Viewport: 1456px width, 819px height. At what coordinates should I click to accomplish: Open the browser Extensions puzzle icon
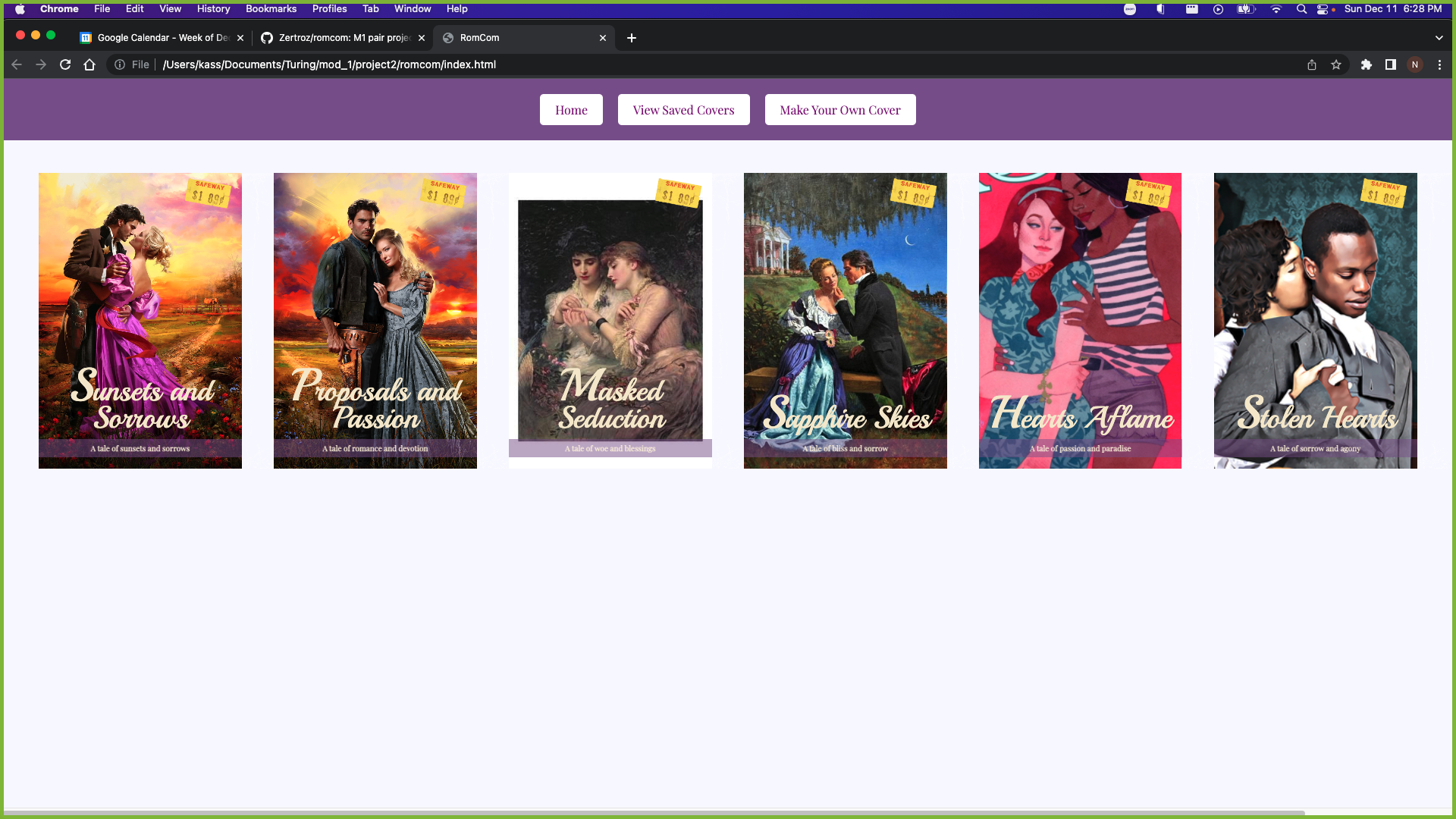(x=1366, y=64)
